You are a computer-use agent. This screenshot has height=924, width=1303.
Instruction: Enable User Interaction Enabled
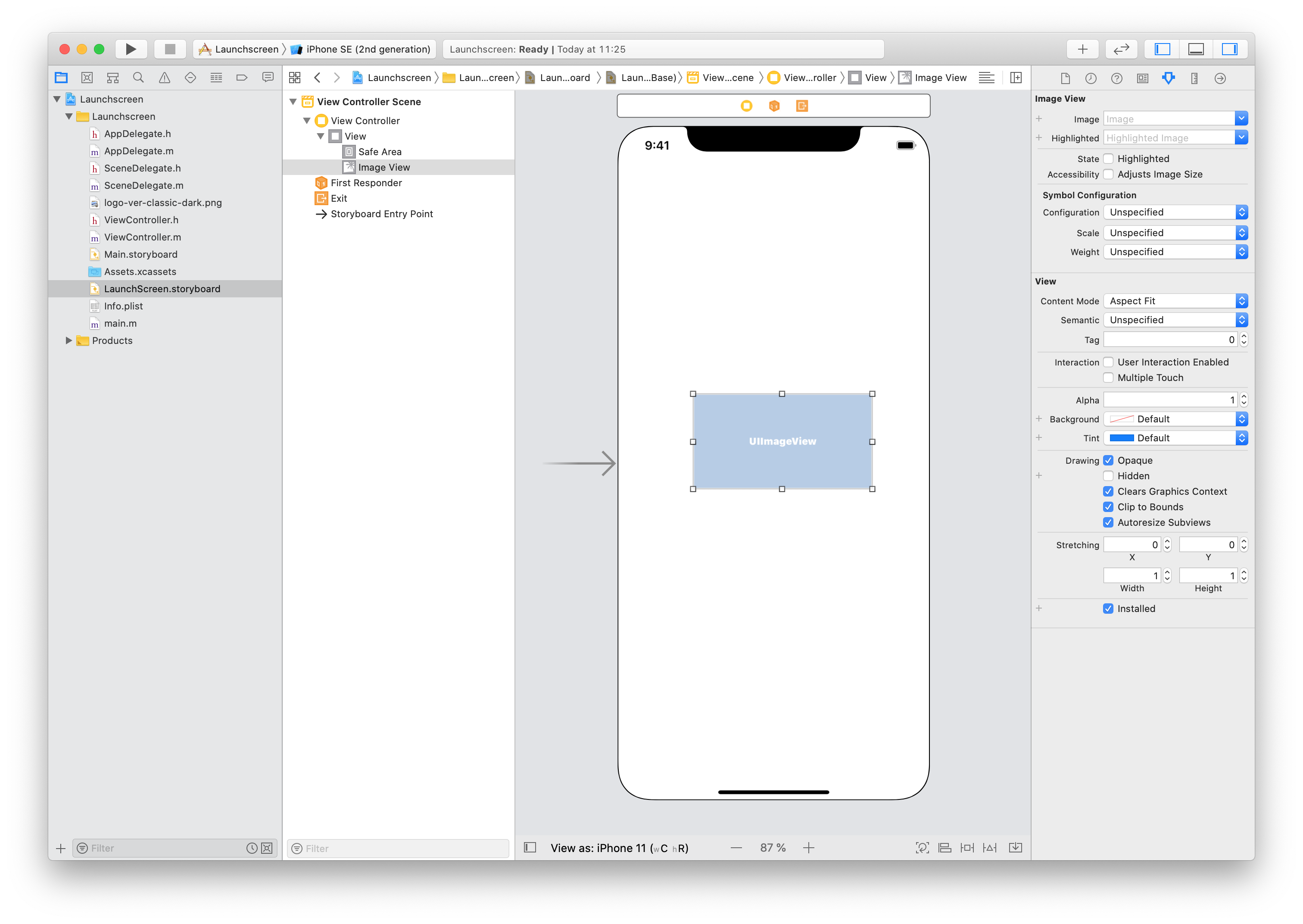pos(1109,362)
